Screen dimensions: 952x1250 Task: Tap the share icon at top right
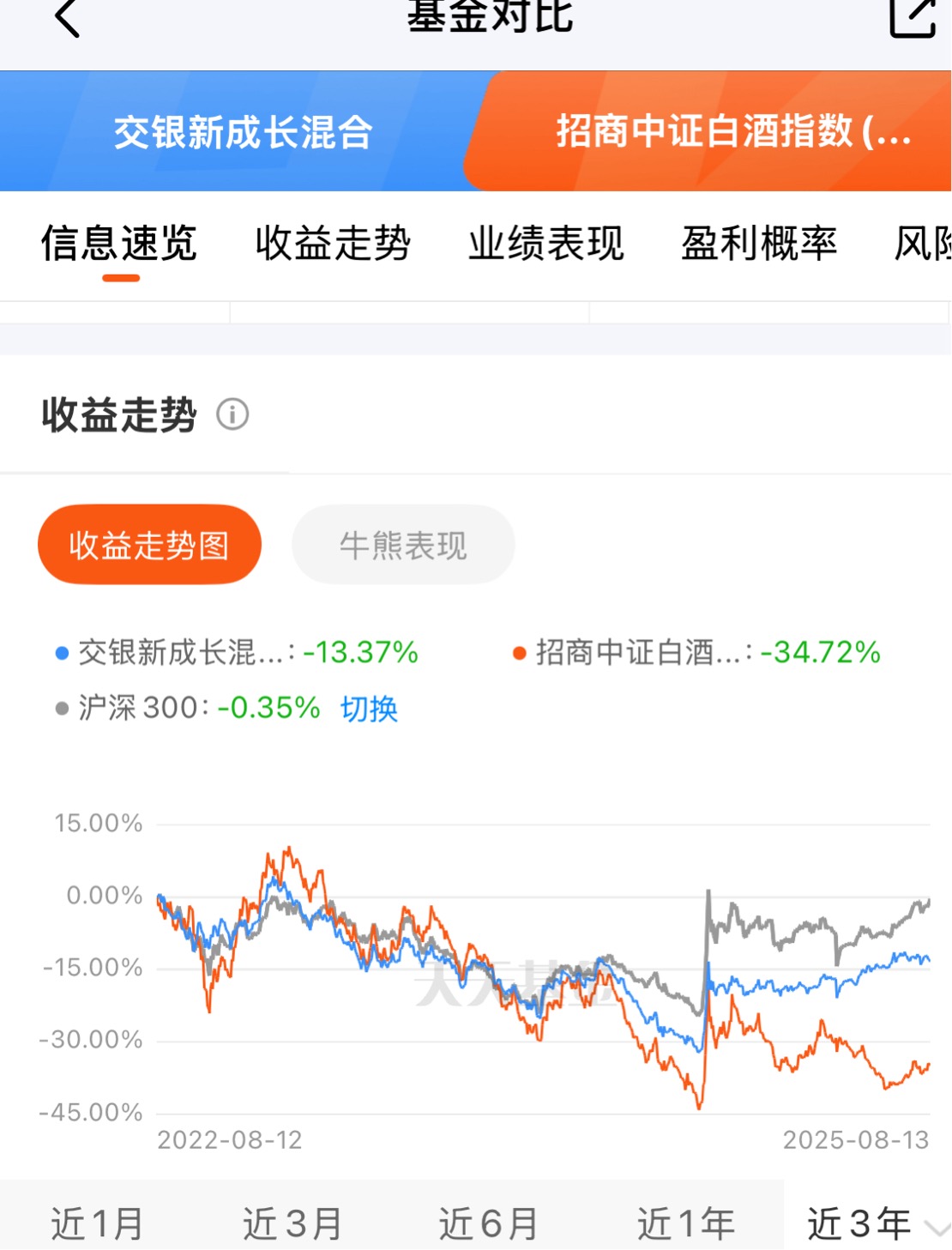point(912,17)
